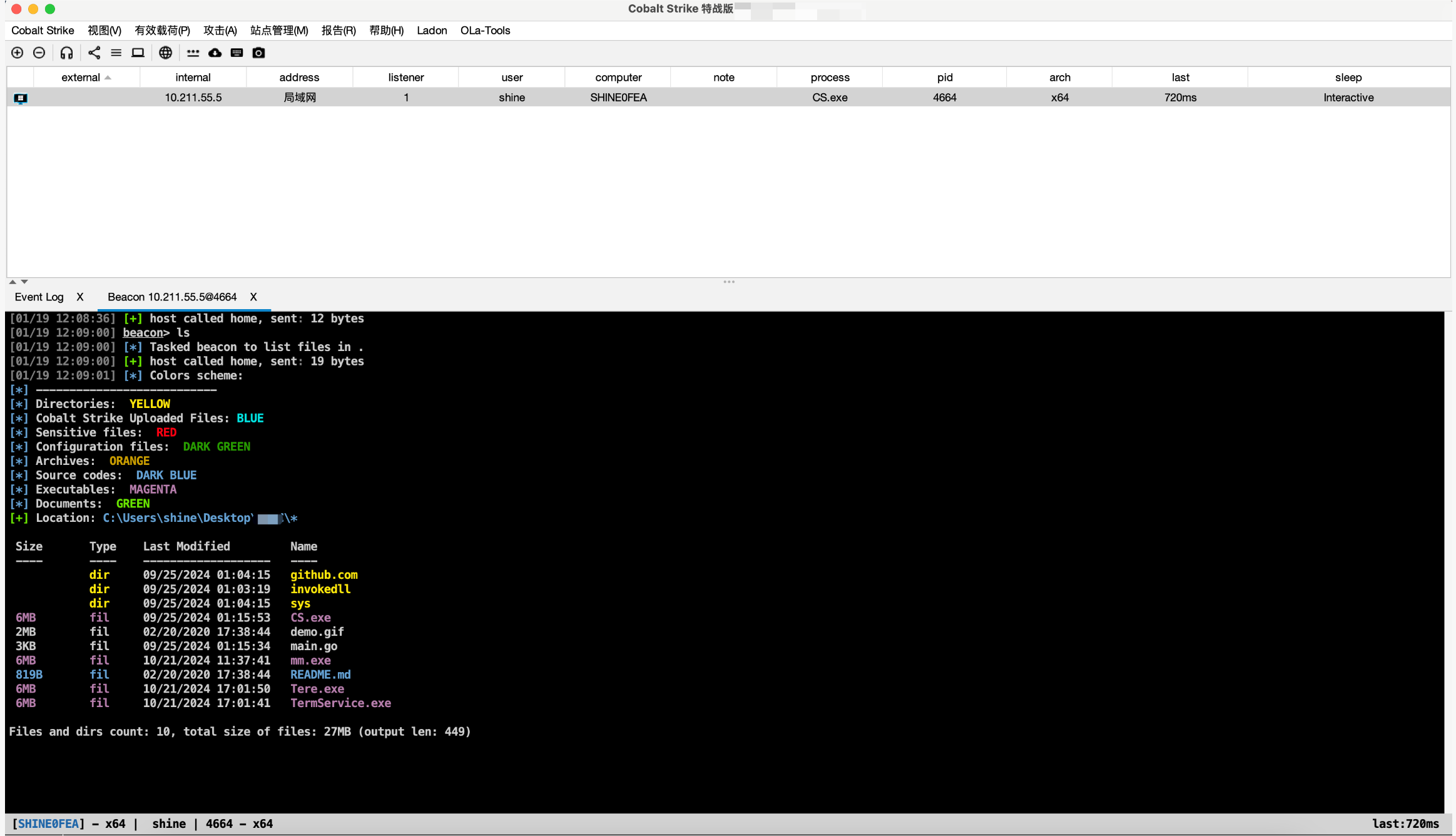The width and height of the screenshot is (1456, 836).
Task: Sort by the process column header
Action: pyautogui.click(x=830, y=78)
